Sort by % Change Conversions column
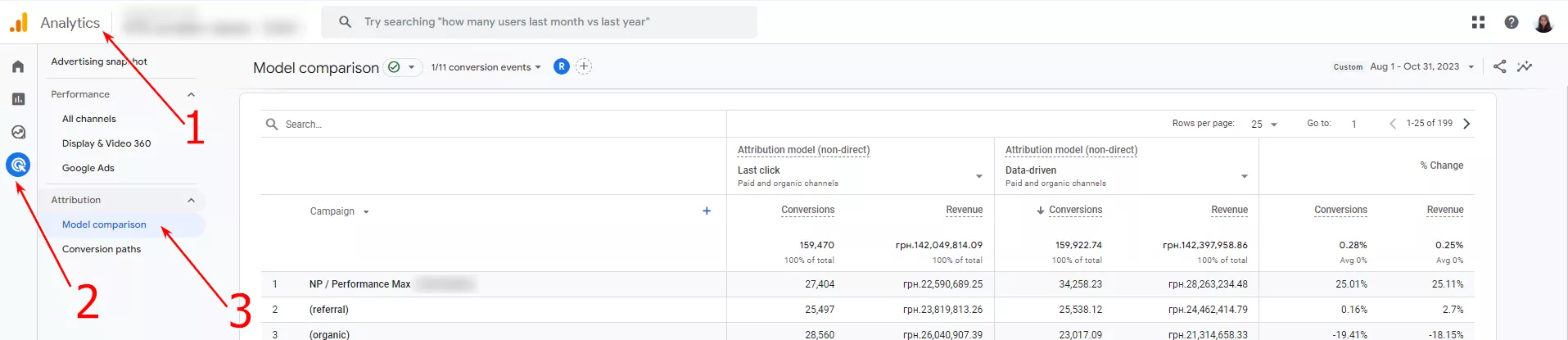 pos(1340,210)
